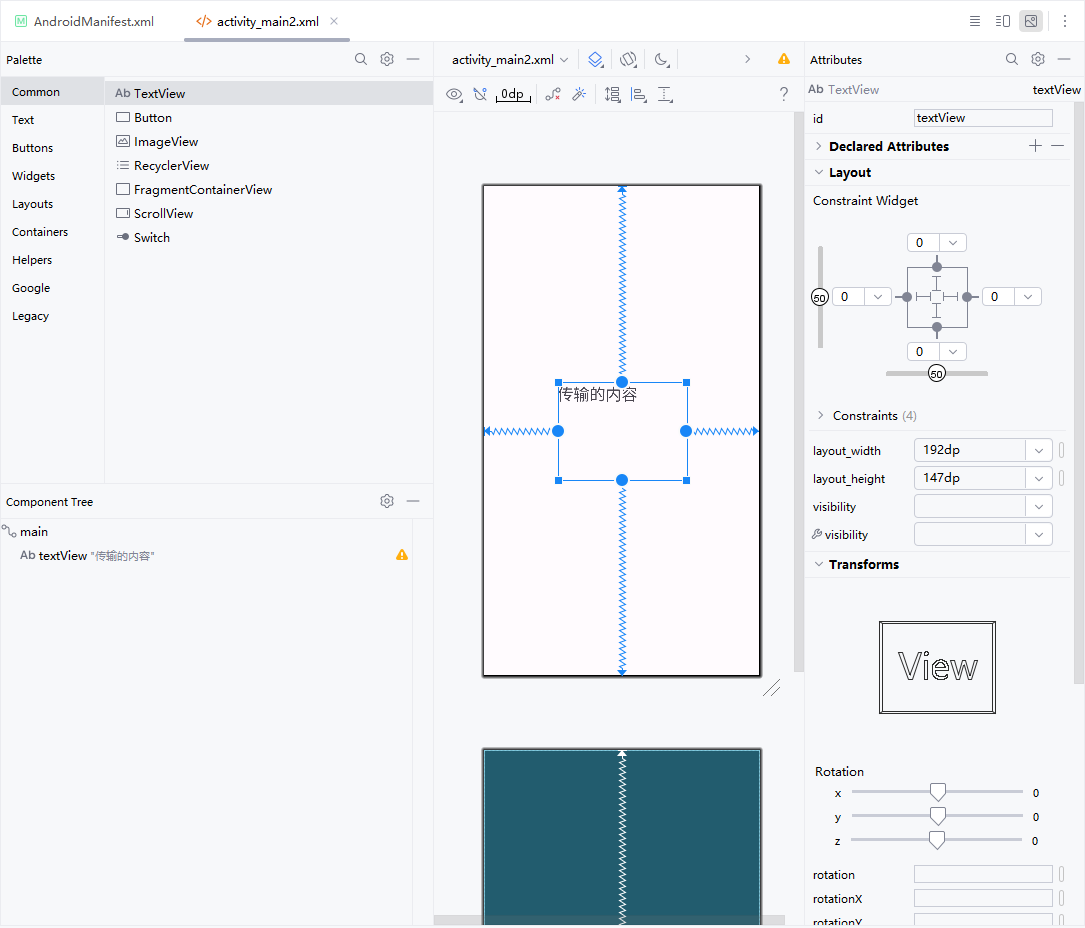Screen dimensions: 1085x928
Task: Open Component Tree settings gear
Action: [387, 501]
